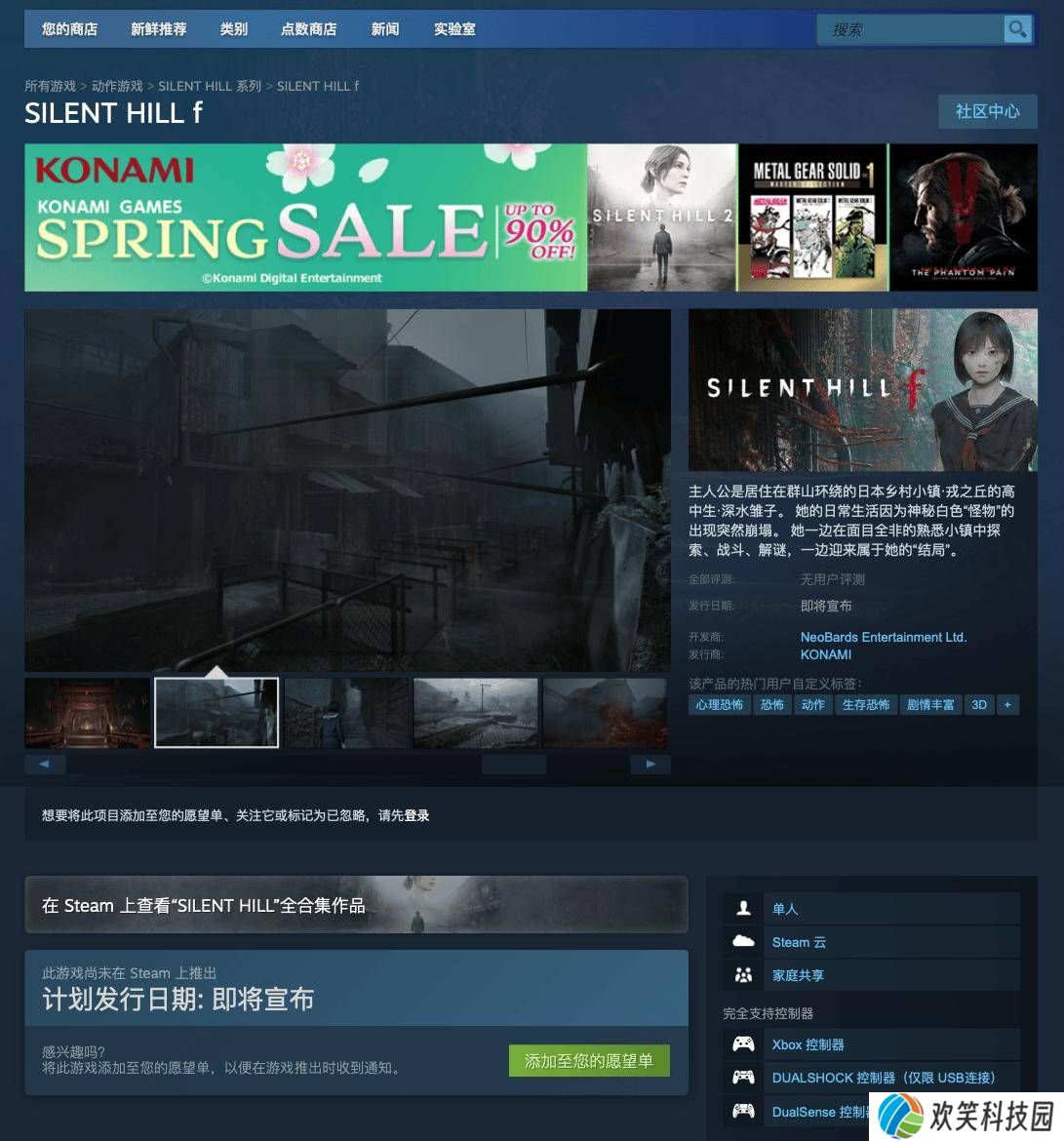
Task: Click the DUALSHOCK controller gamepad icon
Action: (x=743, y=1077)
